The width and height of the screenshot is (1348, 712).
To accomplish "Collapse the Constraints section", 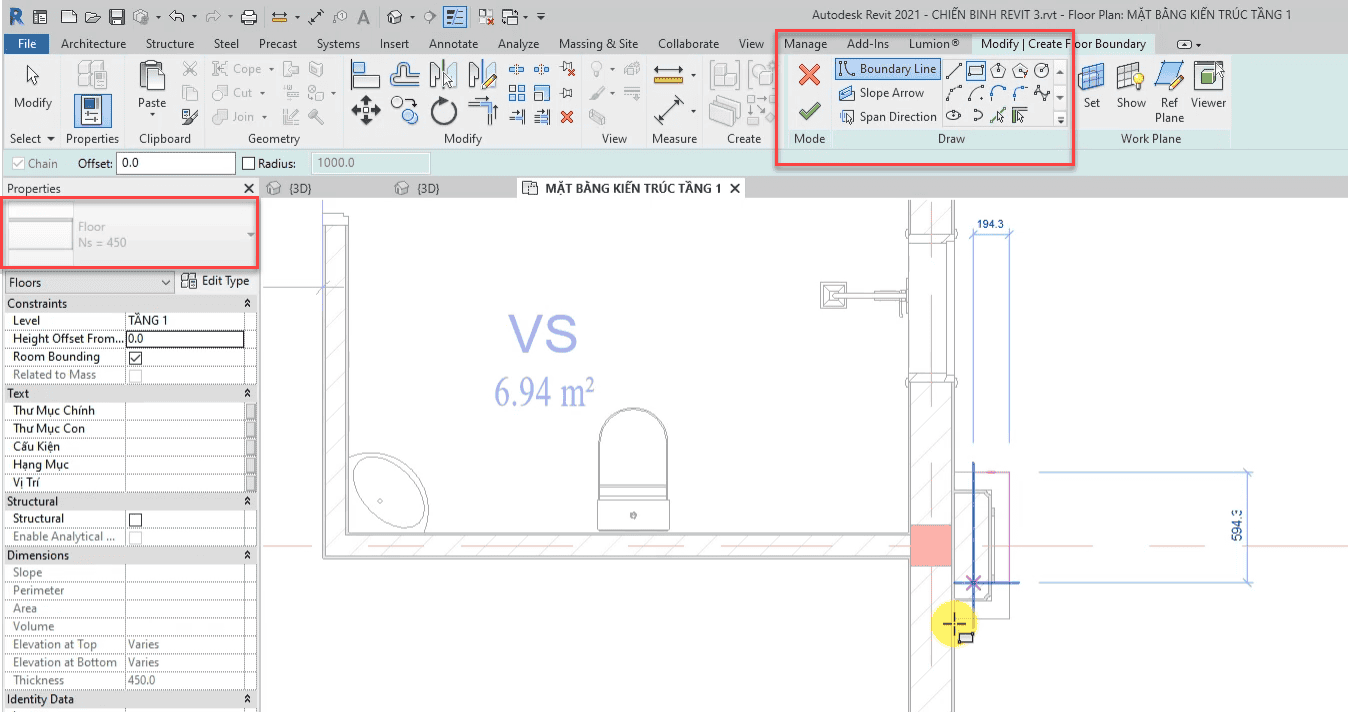I will 248,303.
